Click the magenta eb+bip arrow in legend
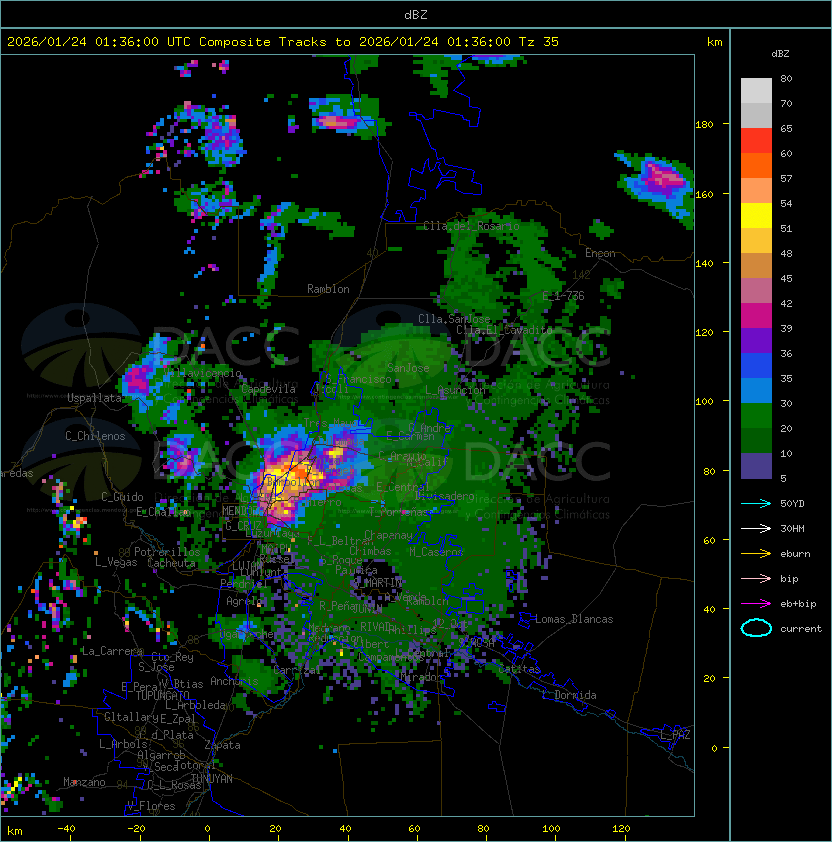The width and height of the screenshot is (832, 842). (x=756, y=604)
